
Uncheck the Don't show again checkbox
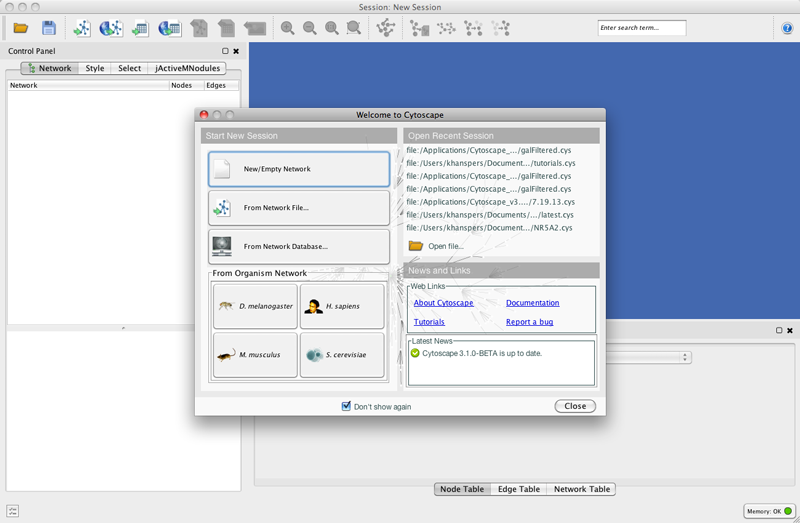pos(346,406)
